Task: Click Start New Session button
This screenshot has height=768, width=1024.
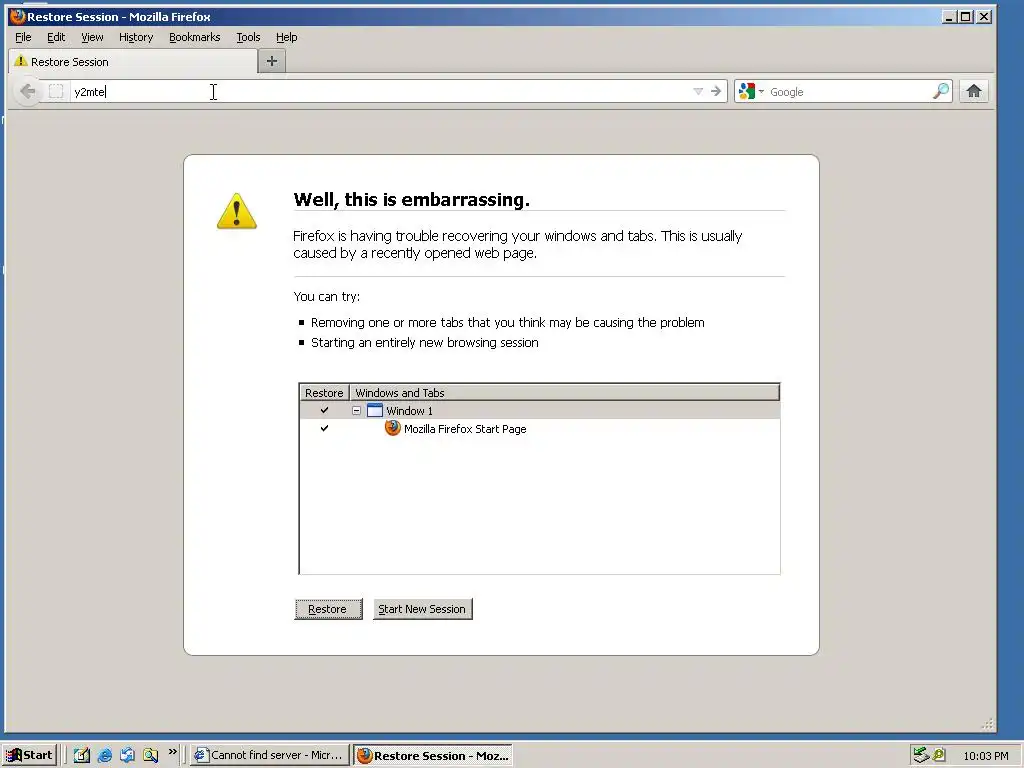Action: click(x=422, y=609)
